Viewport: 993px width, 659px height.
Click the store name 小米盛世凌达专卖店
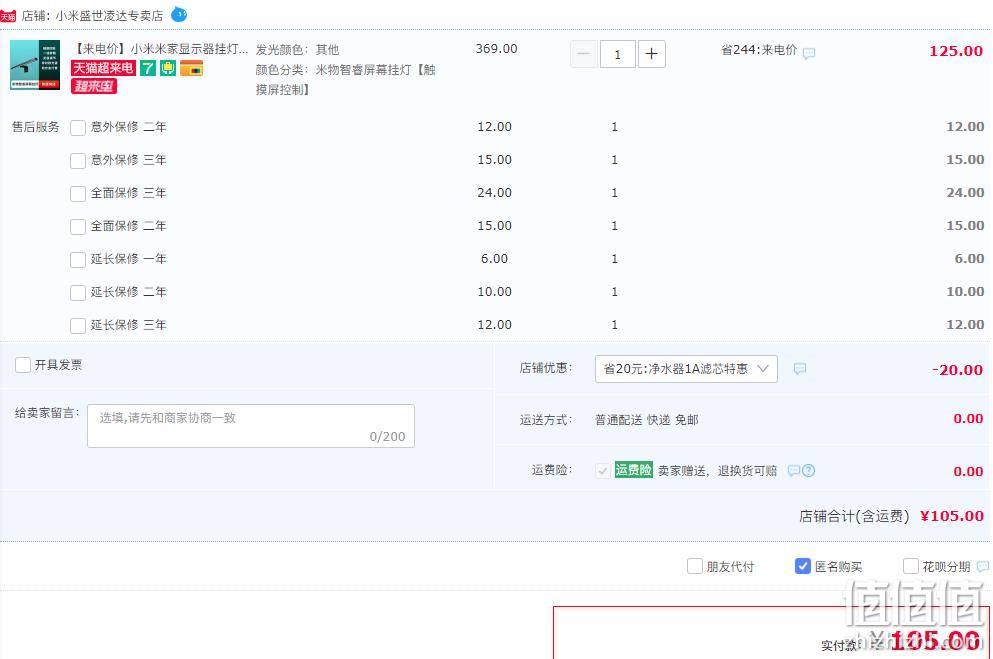[109, 16]
